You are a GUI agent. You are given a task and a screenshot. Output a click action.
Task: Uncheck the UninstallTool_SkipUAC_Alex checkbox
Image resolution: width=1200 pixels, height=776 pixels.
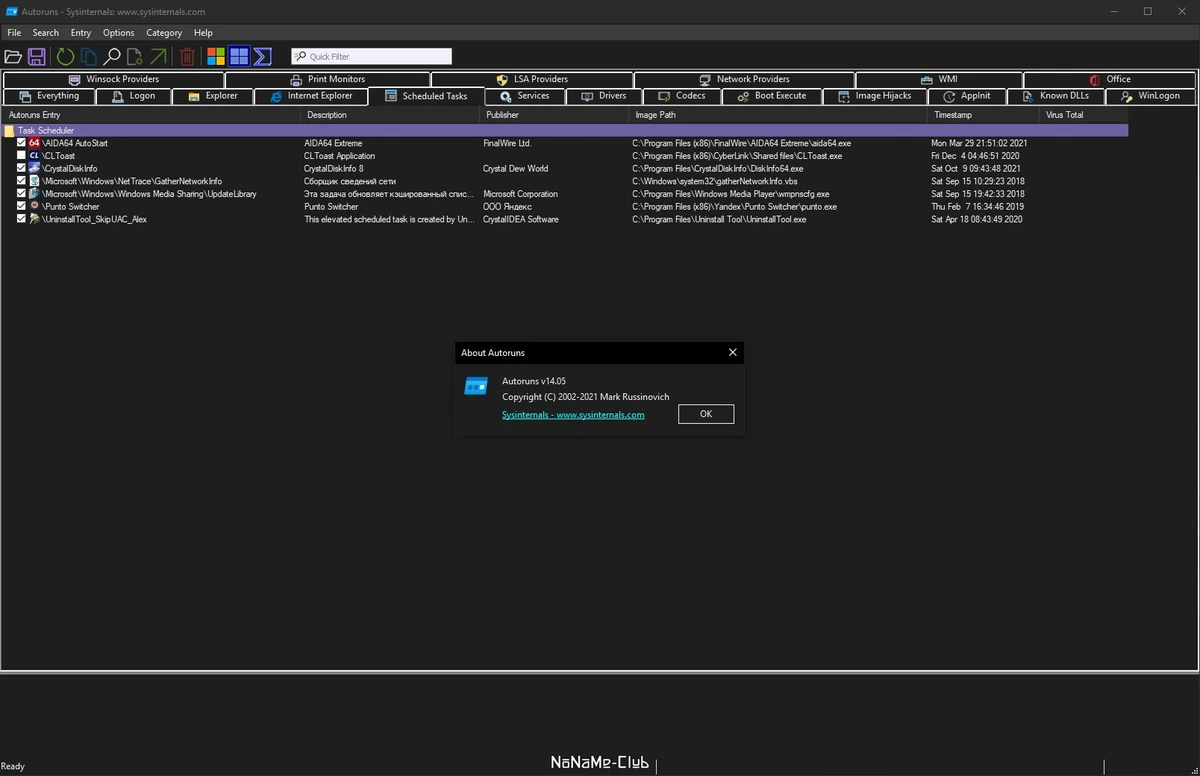22,219
